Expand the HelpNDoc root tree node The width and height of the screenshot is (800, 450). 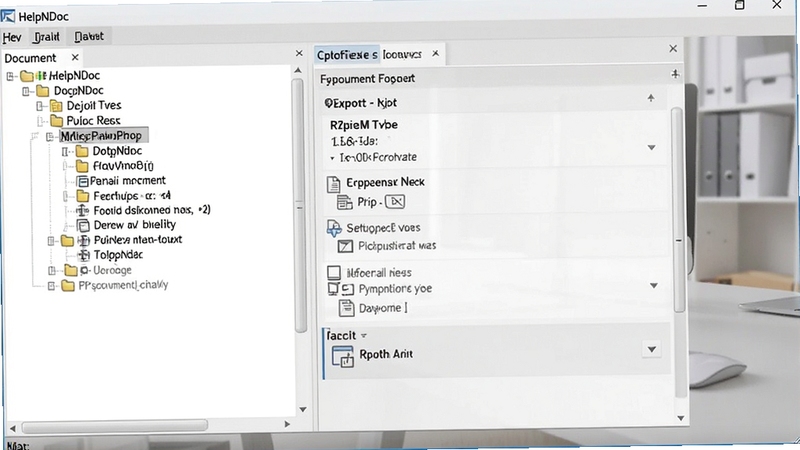click(10, 77)
